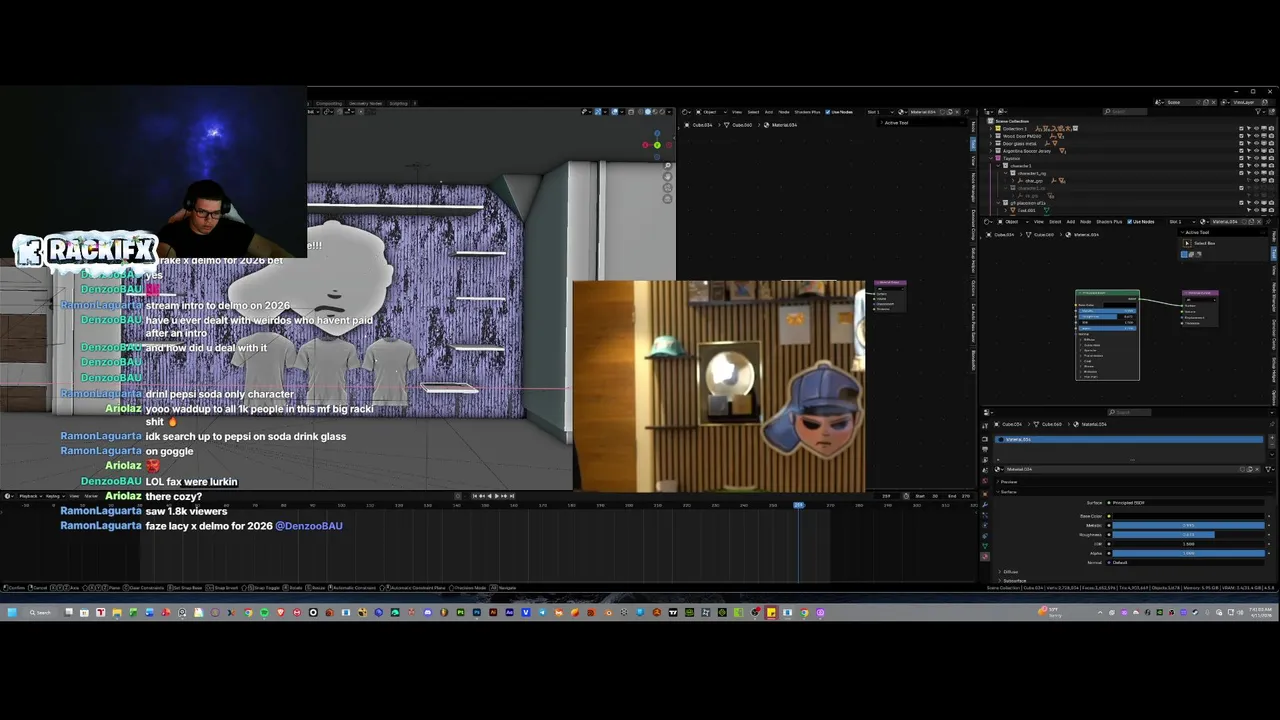The width and height of the screenshot is (1280, 720).
Task: Open the World properties tab
Action: (985, 481)
